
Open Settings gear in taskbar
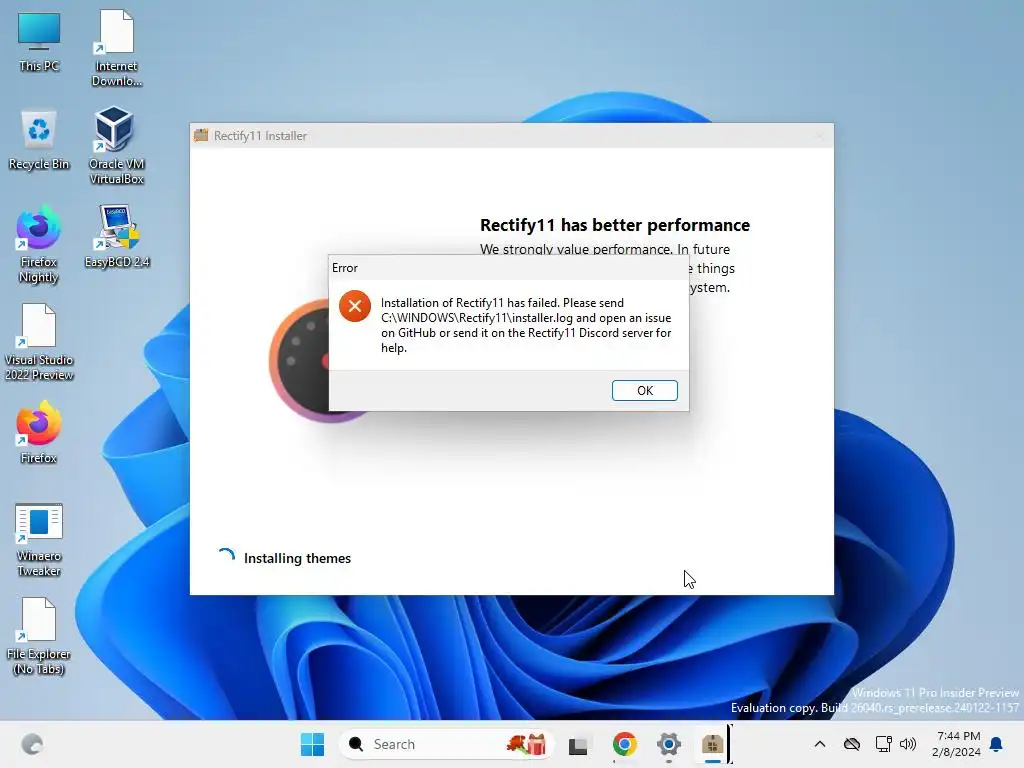coord(669,744)
